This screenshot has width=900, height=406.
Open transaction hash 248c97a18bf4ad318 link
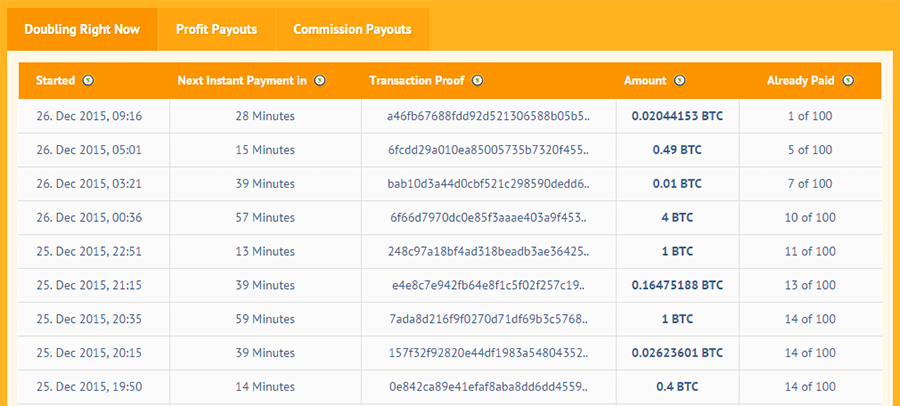pyautogui.click(x=488, y=252)
